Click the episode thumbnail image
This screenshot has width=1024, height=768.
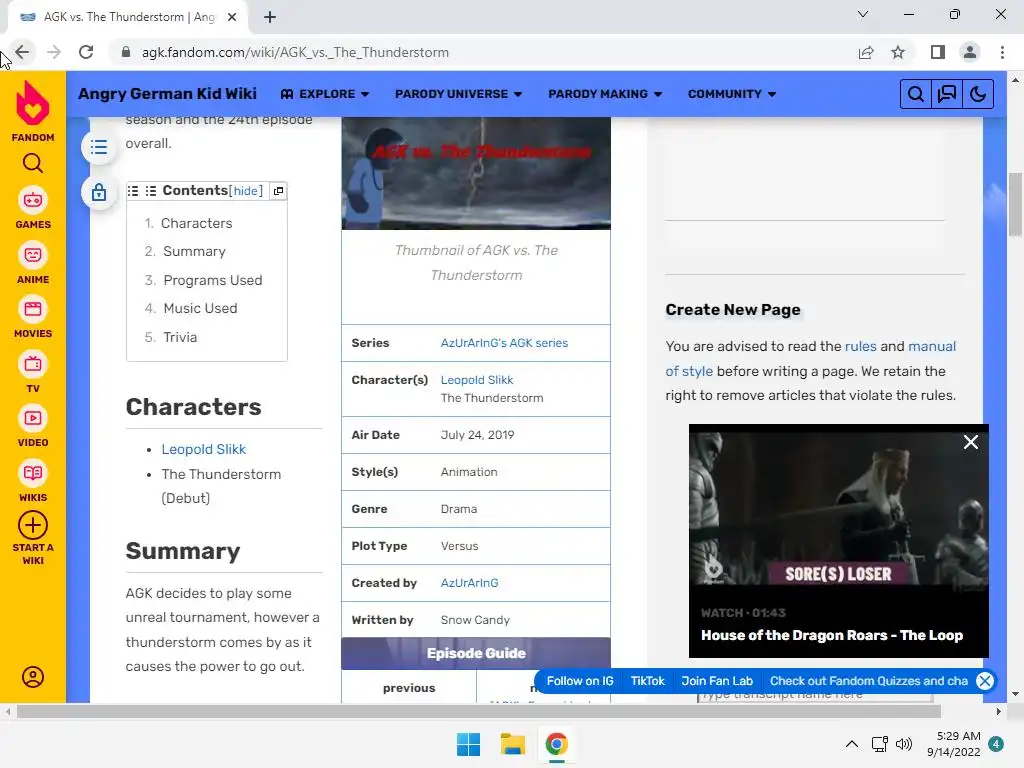(x=476, y=173)
